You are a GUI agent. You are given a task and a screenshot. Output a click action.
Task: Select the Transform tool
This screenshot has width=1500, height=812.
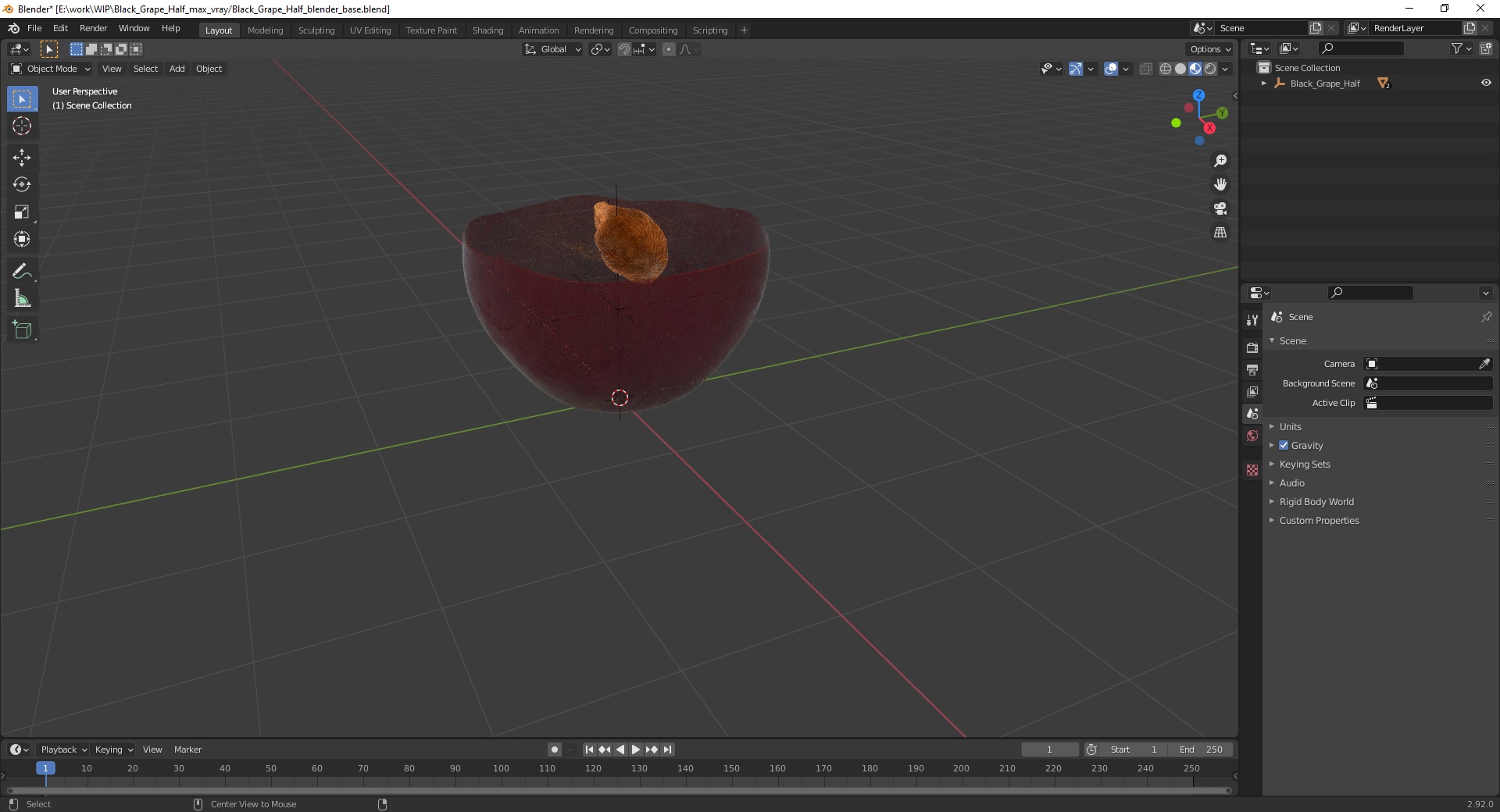coord(22,239)
